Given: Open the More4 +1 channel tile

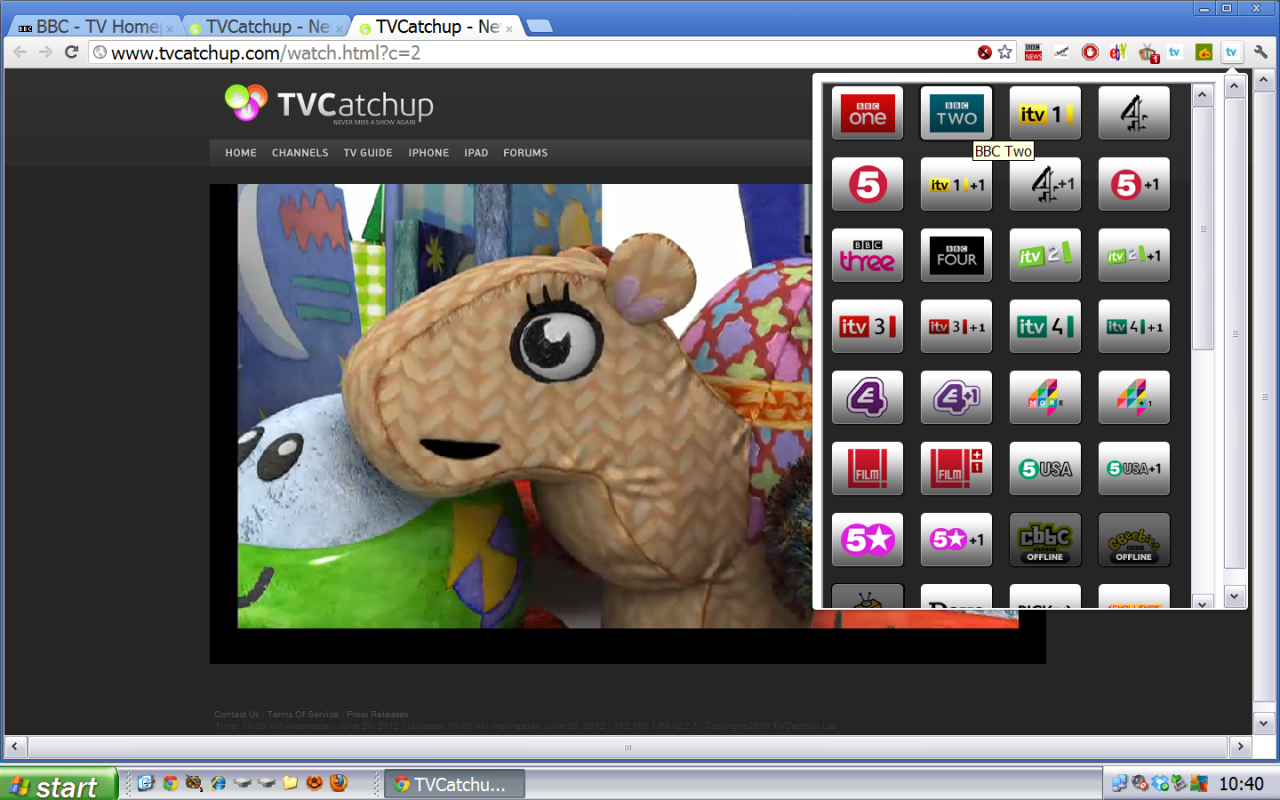Looking at the screenshot, I should [x=1134, y=398].
